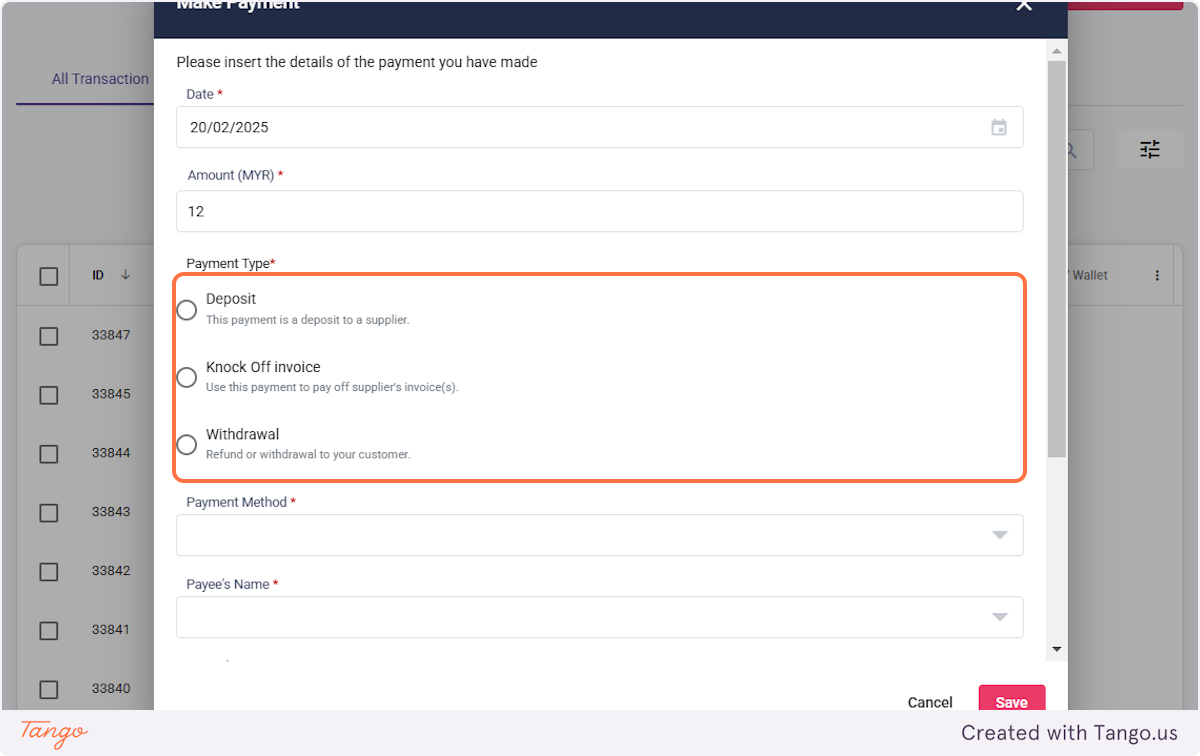Click transaction ID 33844
This screenshot has width=1200, height=756.
pyautogui.click(x=111, y=453)
